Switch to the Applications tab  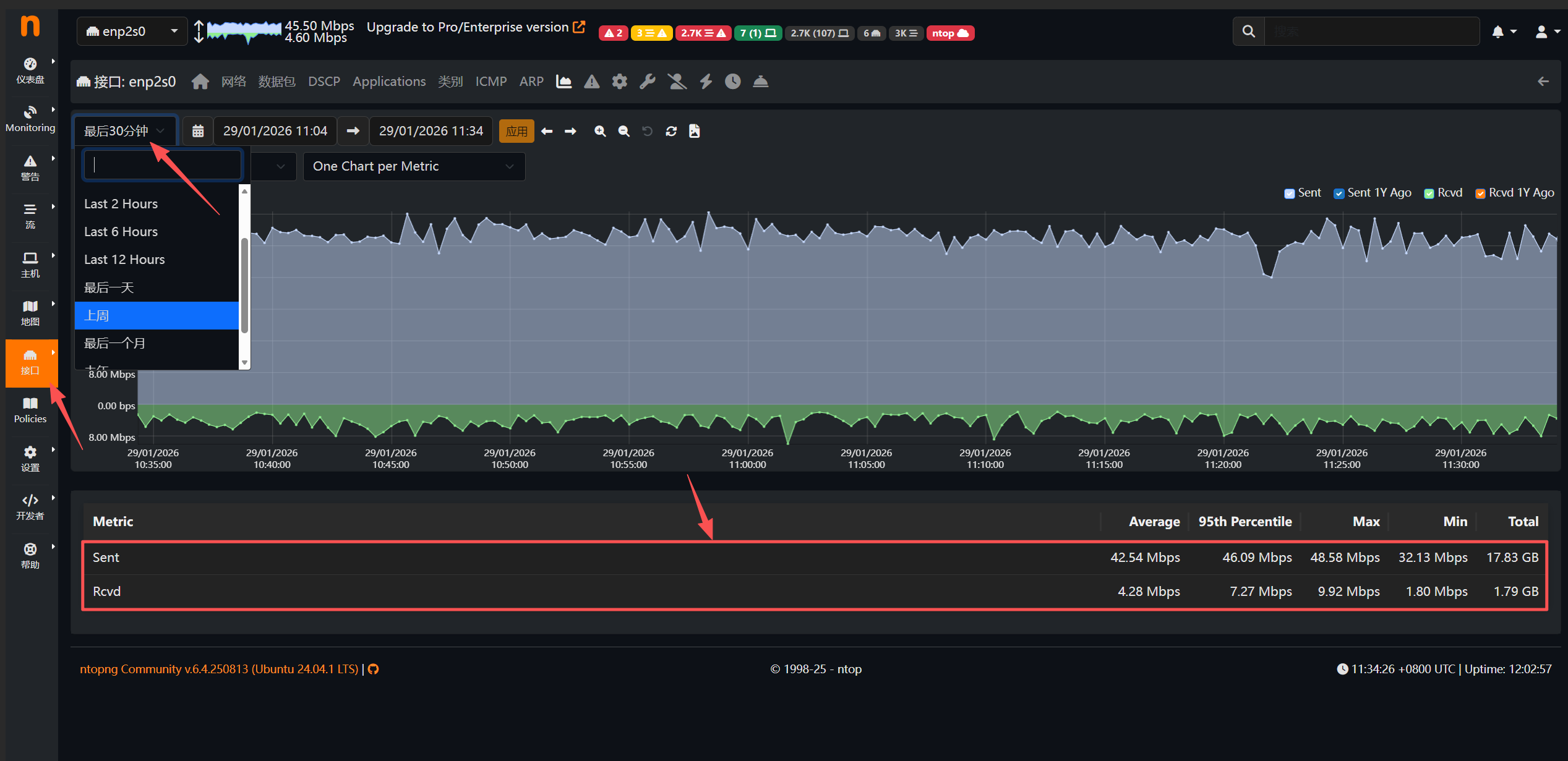[x=389, y=82]
